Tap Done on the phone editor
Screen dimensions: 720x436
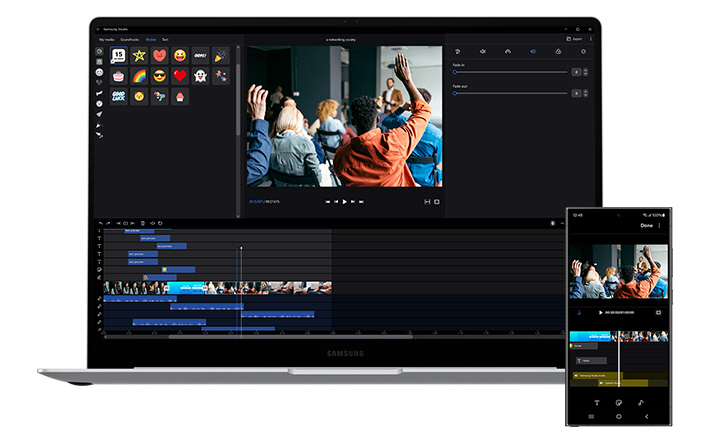pos(647,225)
